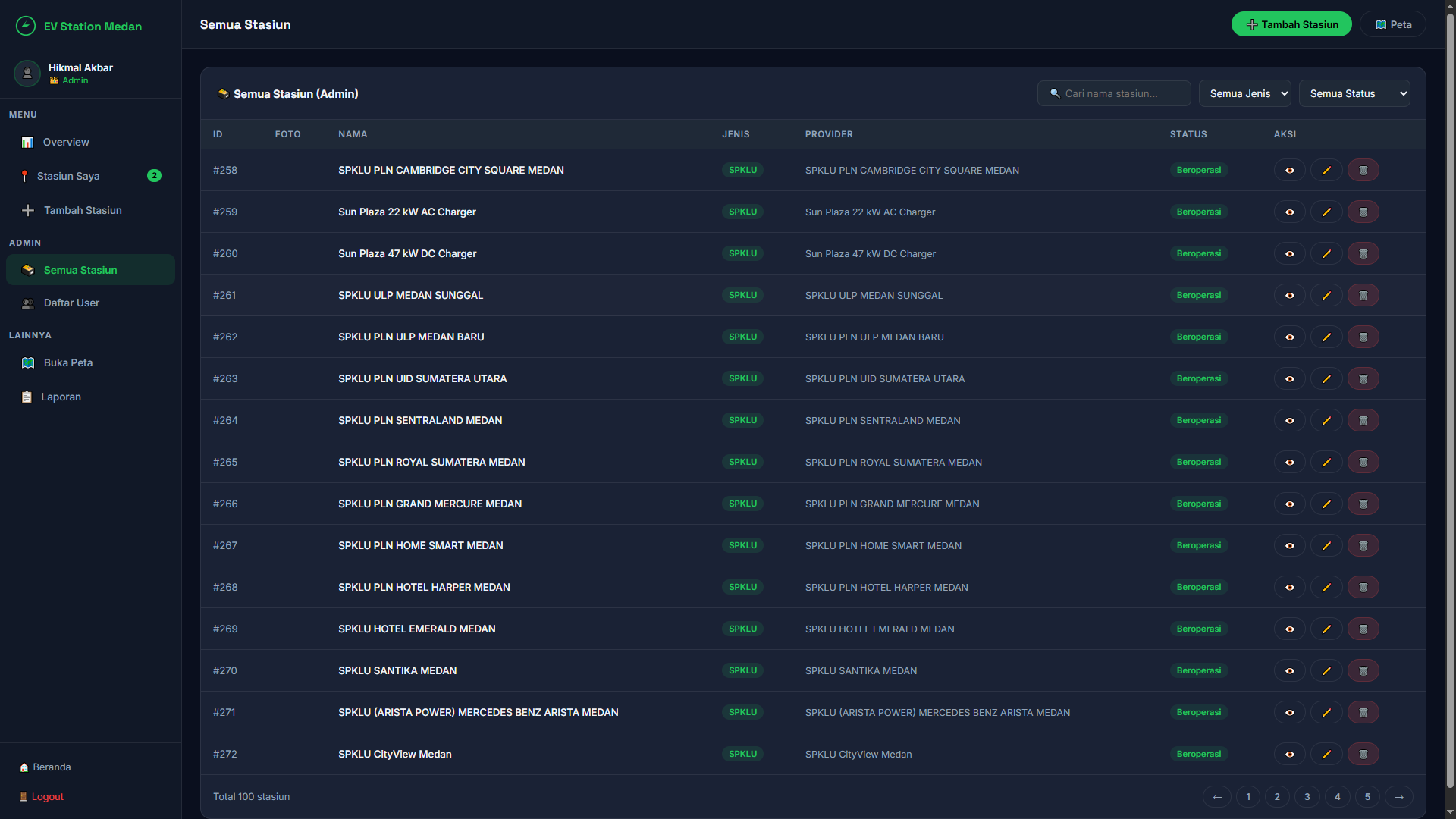Delete SPKLU PLN ROYAL SUMATERA MEDAN
1456x819 pixels.
1363,462
